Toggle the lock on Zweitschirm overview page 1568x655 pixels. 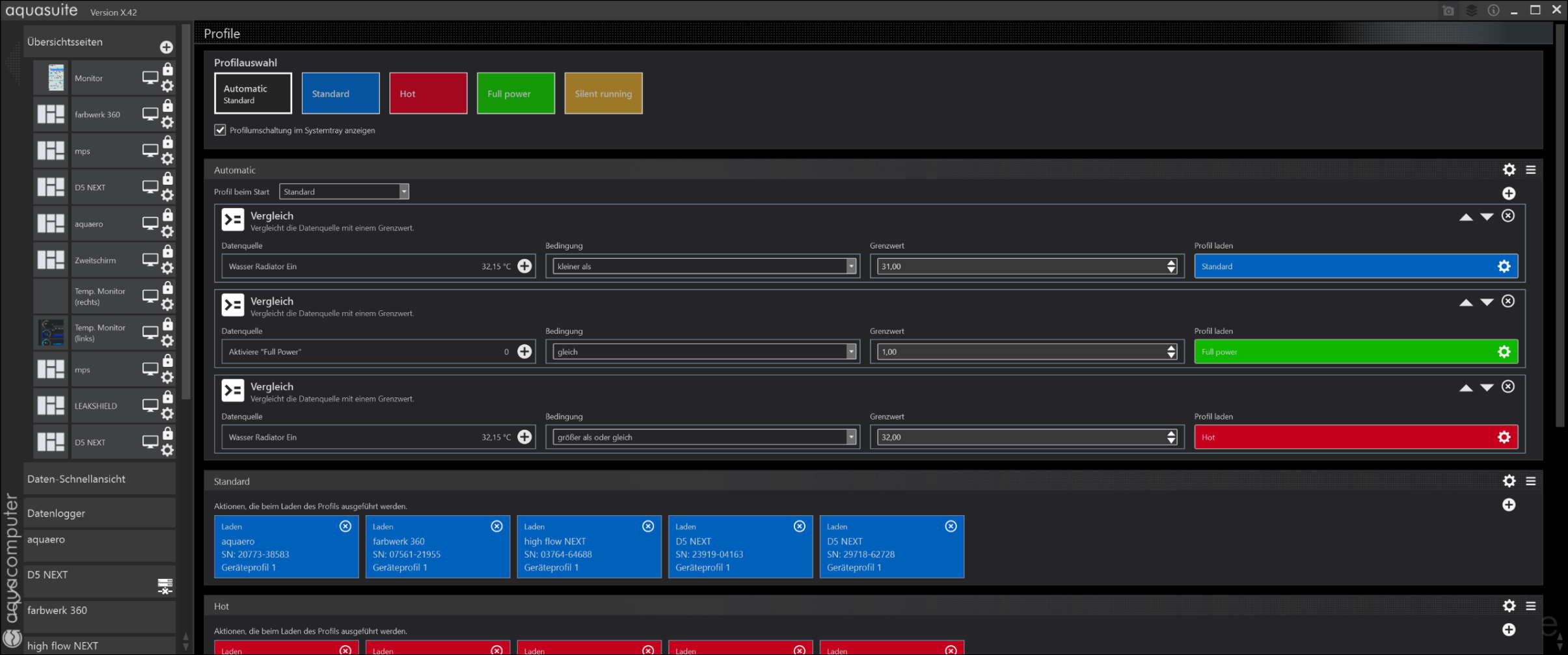pos(168,251)
